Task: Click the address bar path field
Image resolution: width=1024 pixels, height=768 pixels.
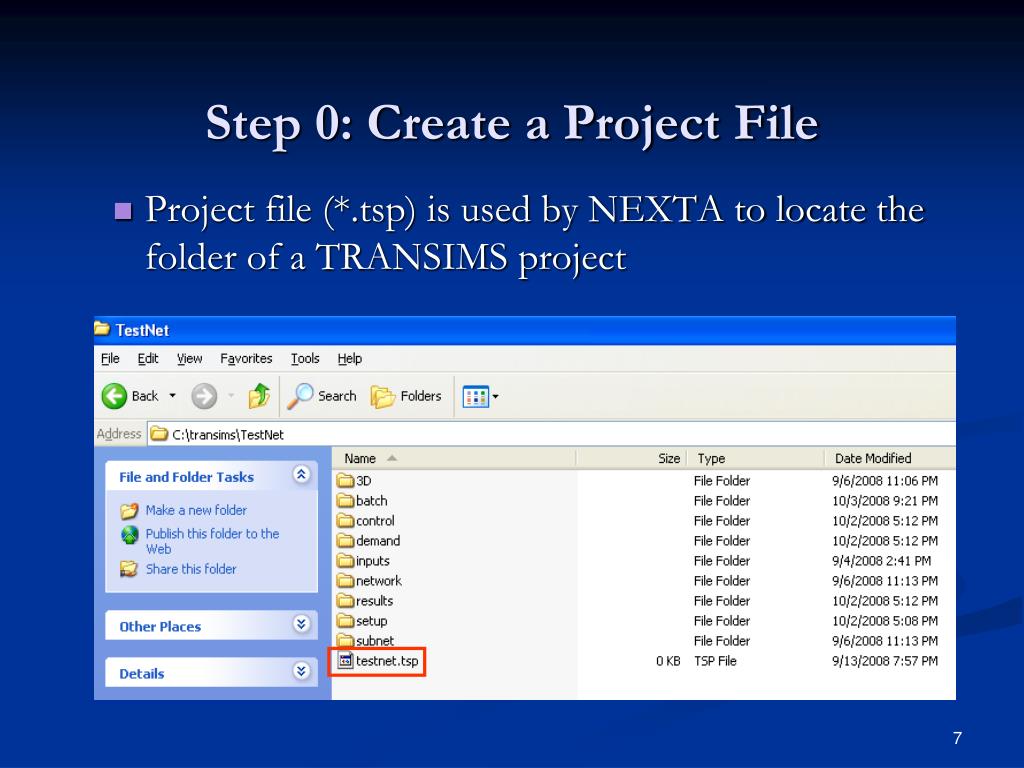Action: [552, 434]
